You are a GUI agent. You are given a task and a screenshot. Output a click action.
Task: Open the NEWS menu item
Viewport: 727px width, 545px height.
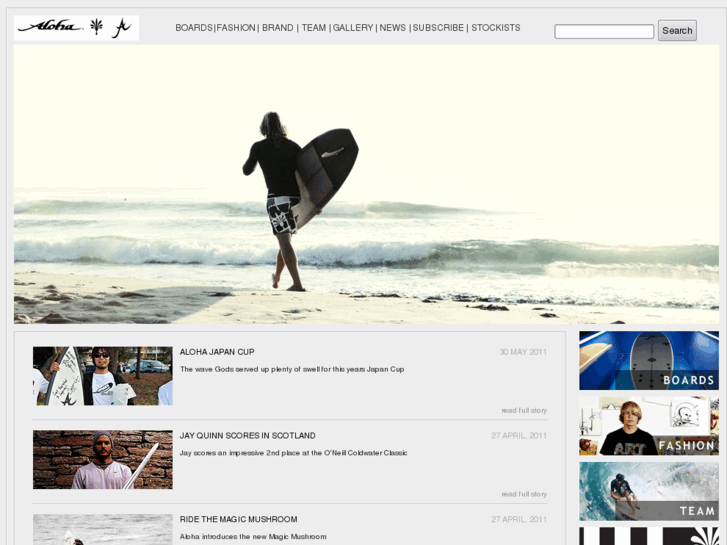(x=393, y=28)
